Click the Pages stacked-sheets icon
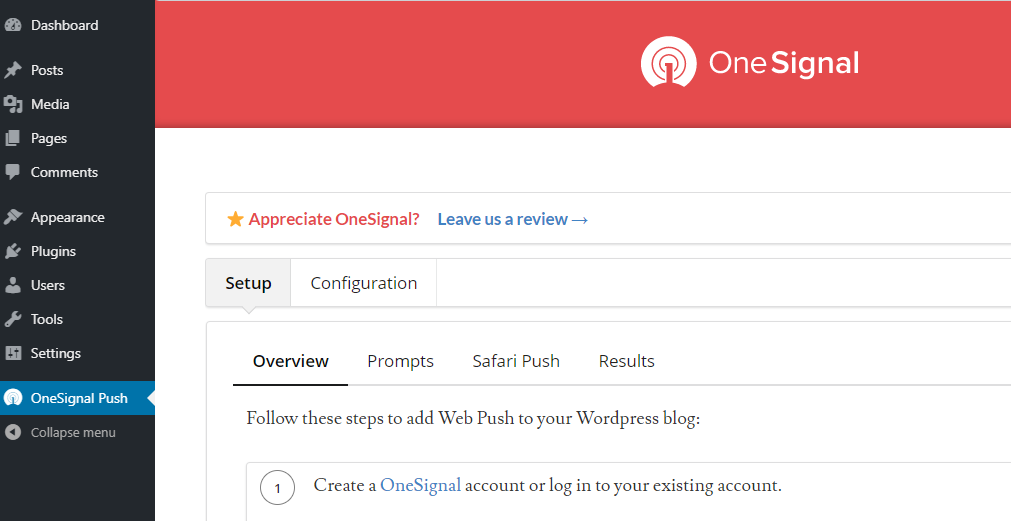Screen dimensions: 1011x521 (13, 138)
